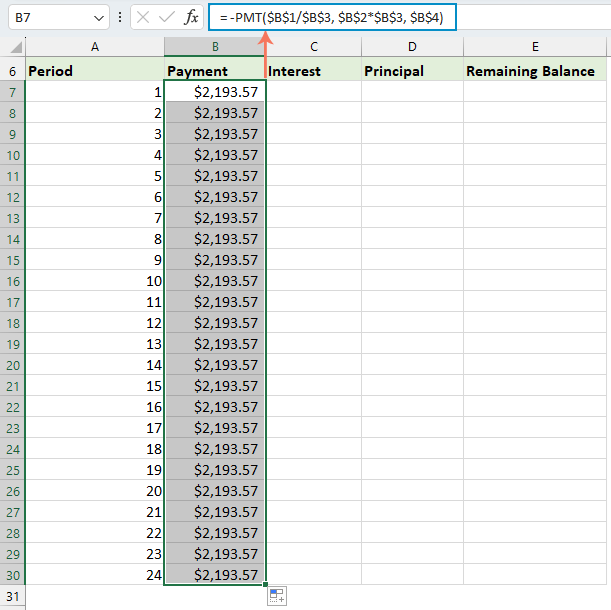
Task: Click the Principal header cell
Action: coord(412,71)
